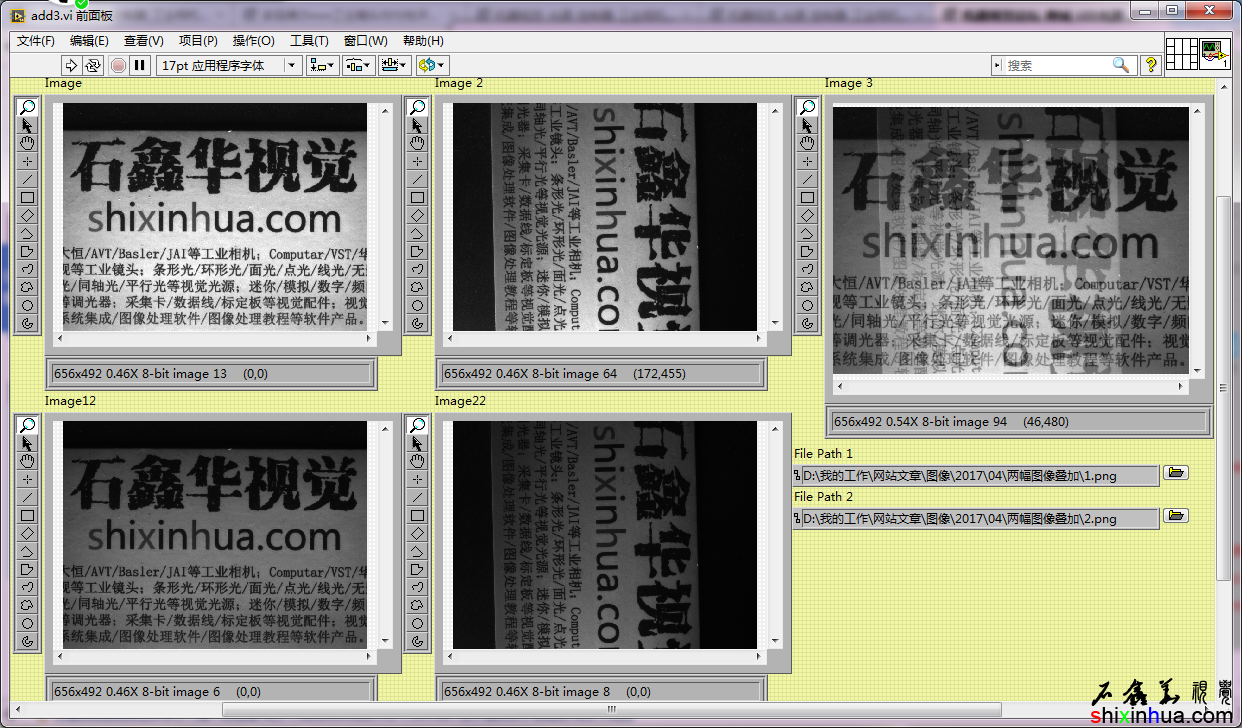The width and height of the screenshot is (1242, 728).
Task: Pause execution with the toolbar Pause button
Action: coord(140,65)
